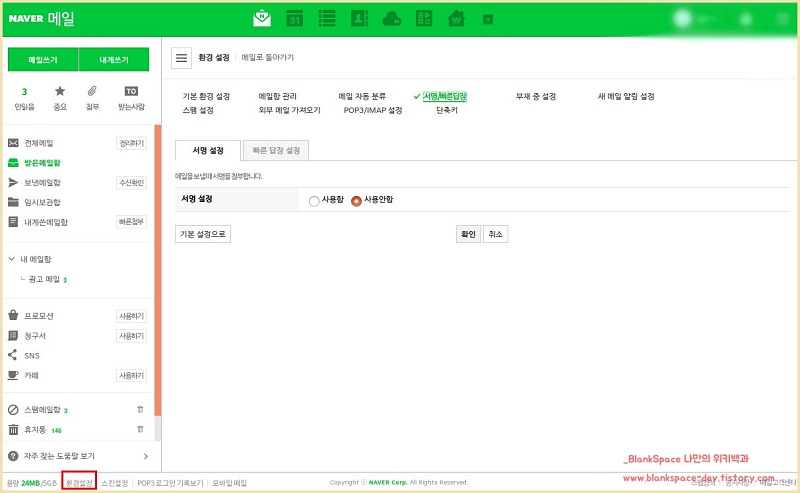The width and height of the screenshot is (800, 493).
Task: Open the 메일 자동 분류 menu
Action: coord(362,96)
